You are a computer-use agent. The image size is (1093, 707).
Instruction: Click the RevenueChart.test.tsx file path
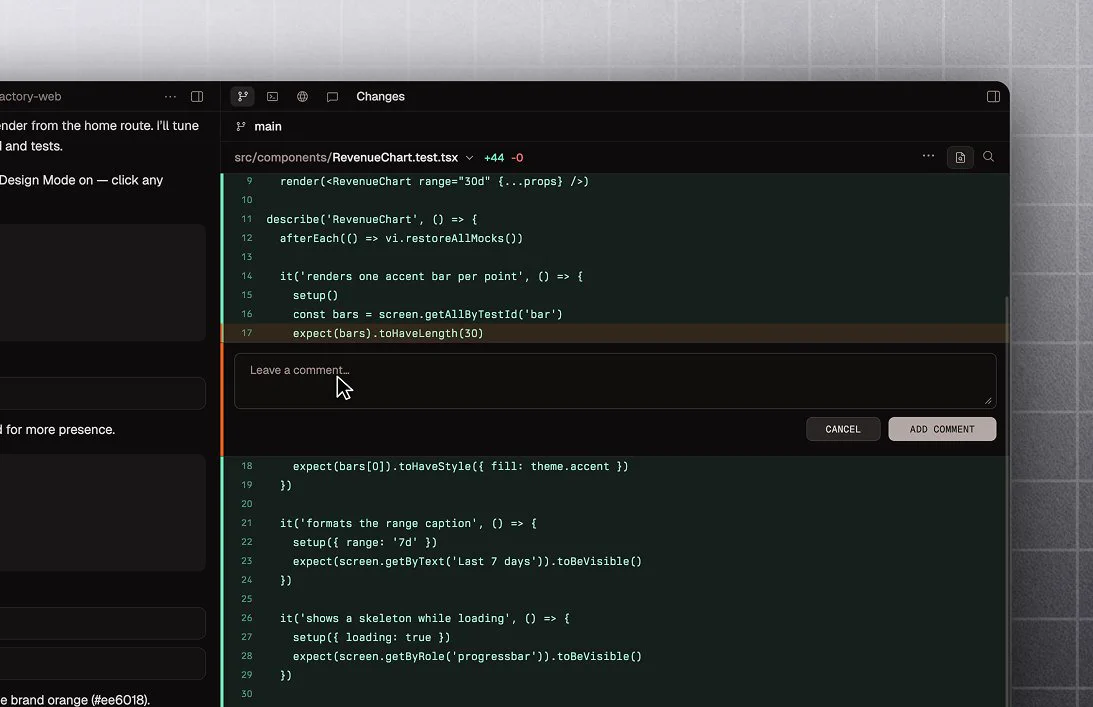(x=346, y=158)
